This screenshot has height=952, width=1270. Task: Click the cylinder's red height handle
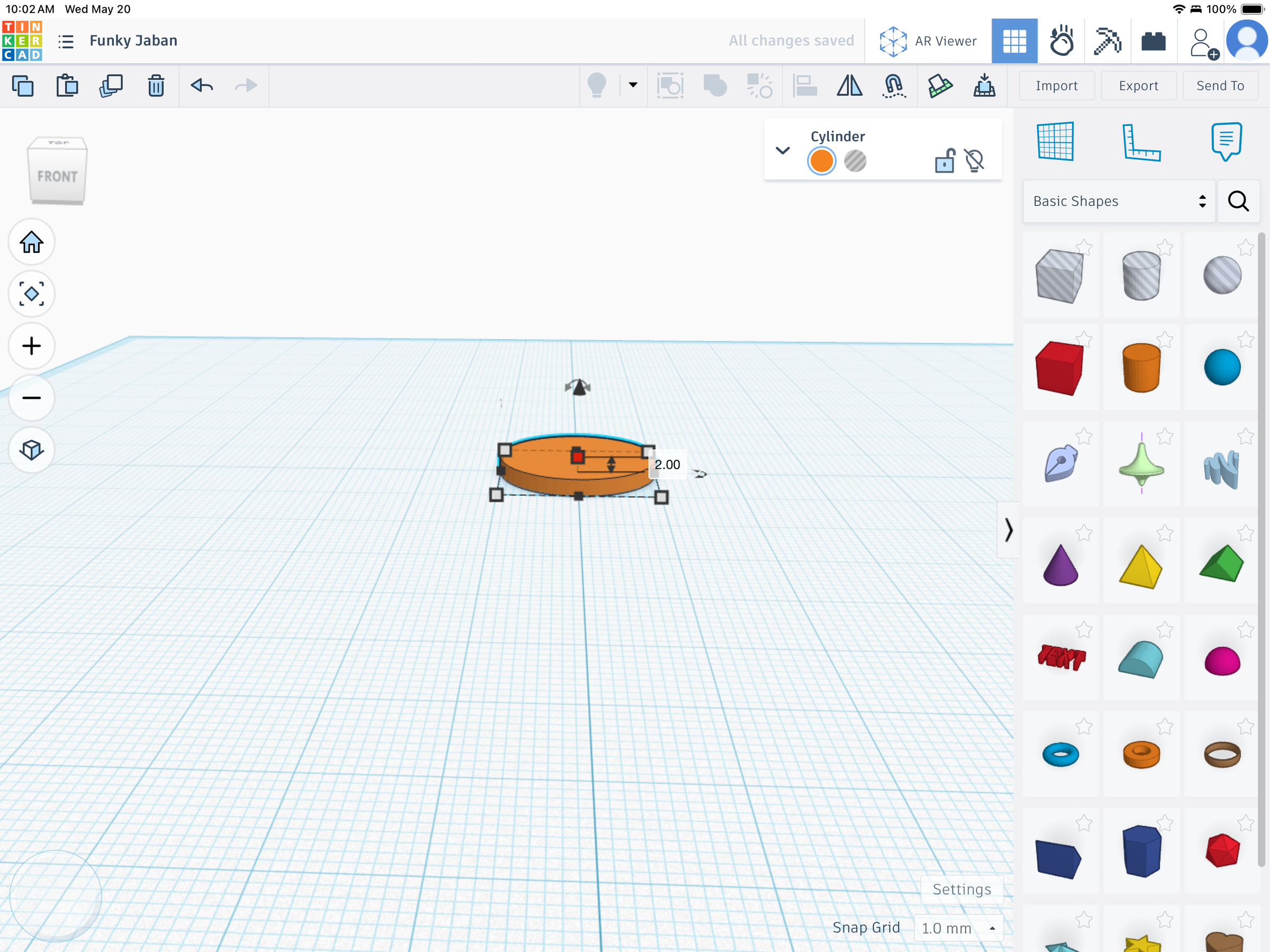click(578, 457)
